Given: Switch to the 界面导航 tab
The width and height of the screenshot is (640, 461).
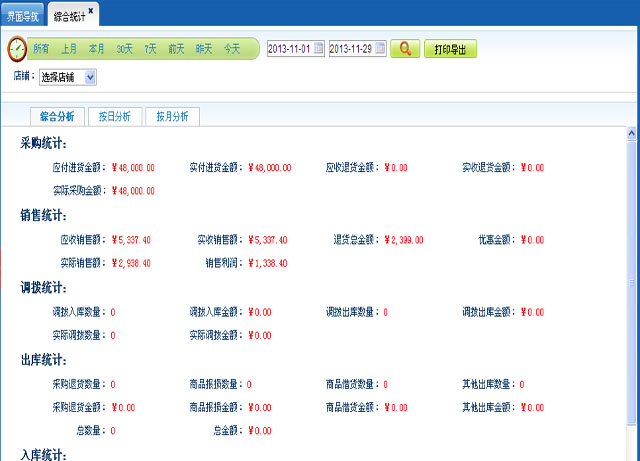Looking at the screenshot, I should [22, 16].
